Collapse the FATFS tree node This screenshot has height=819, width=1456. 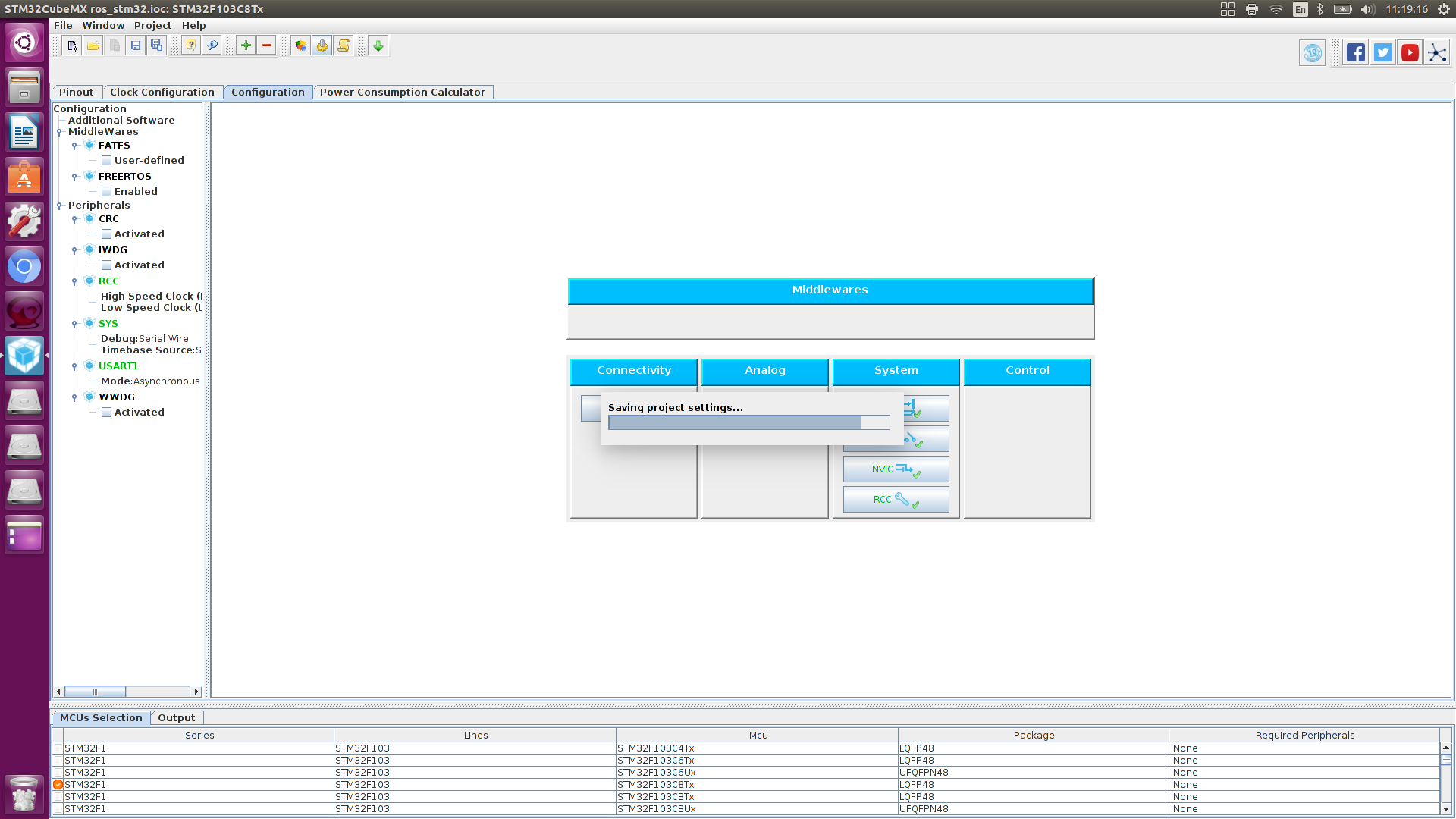(74, 146)
